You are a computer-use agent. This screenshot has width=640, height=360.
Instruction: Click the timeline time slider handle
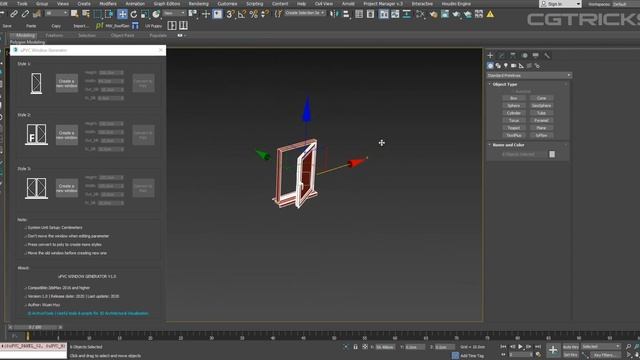tap(35, 327)
